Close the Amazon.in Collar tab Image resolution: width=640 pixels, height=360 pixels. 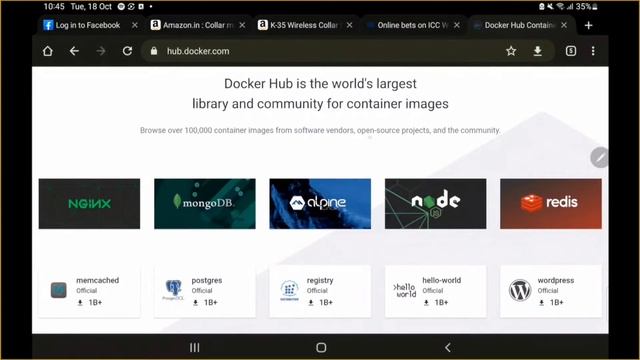(x=242, y=25)
